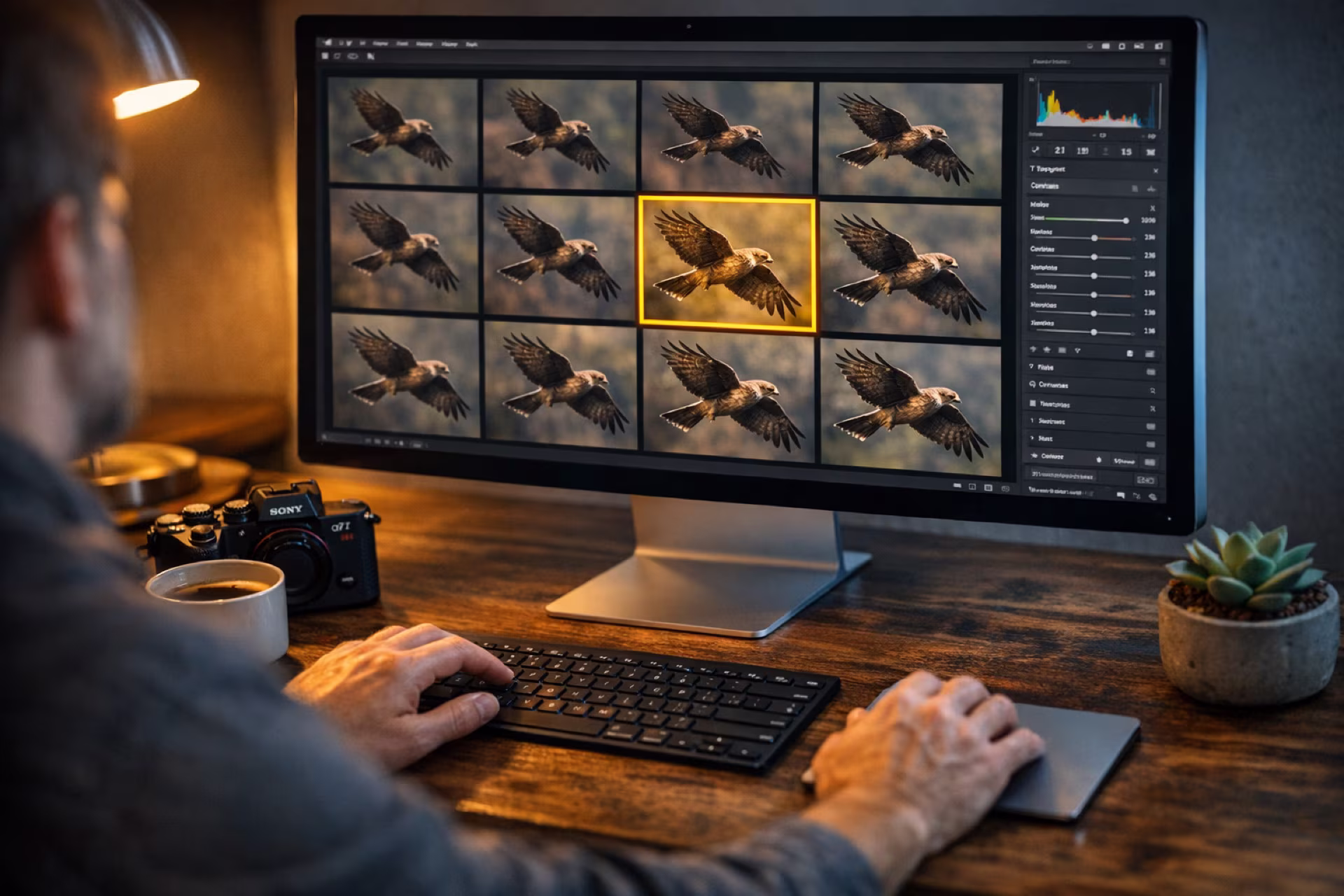Click the tag icon at panel bottom-right corner
Viewport: 1344px width, 896px height.
(x=1153, y=496)
